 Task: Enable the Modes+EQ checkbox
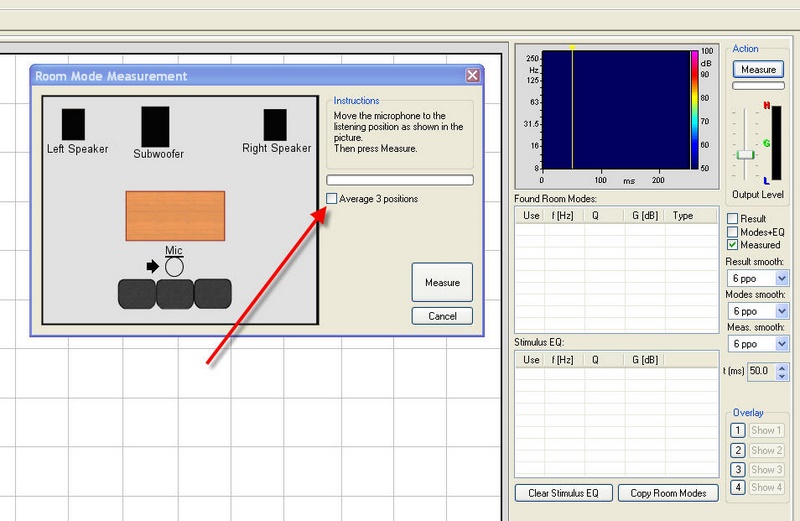(732, 232)
